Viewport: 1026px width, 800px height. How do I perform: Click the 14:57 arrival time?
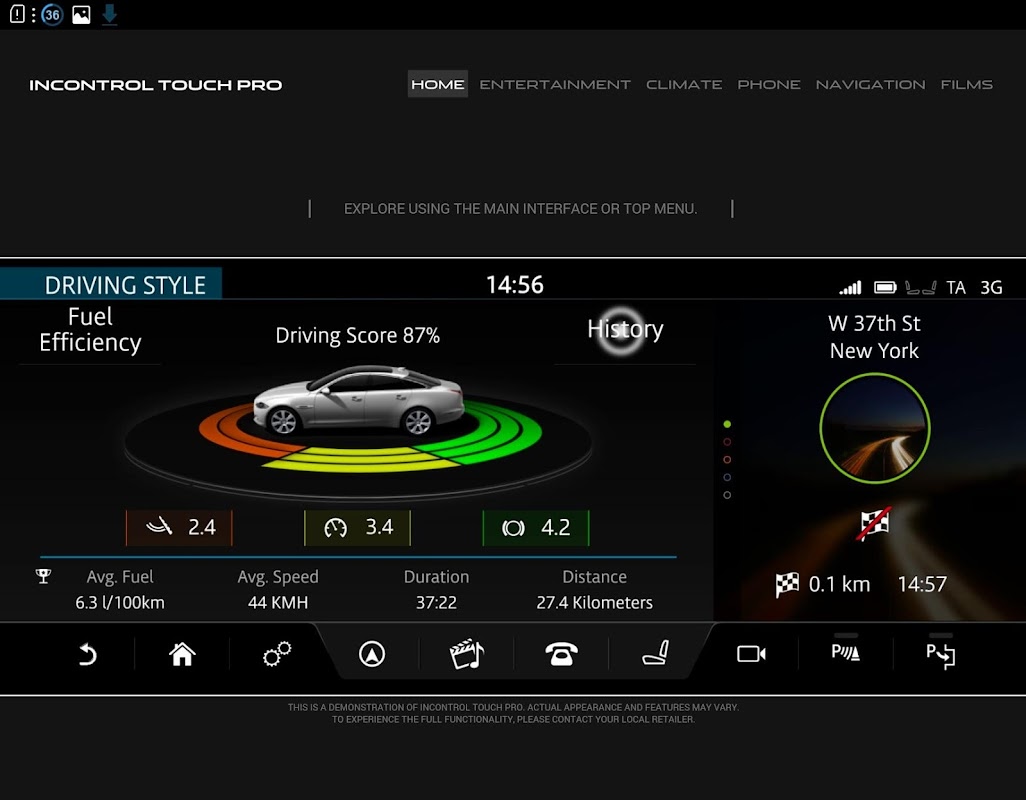click(922, 584)
